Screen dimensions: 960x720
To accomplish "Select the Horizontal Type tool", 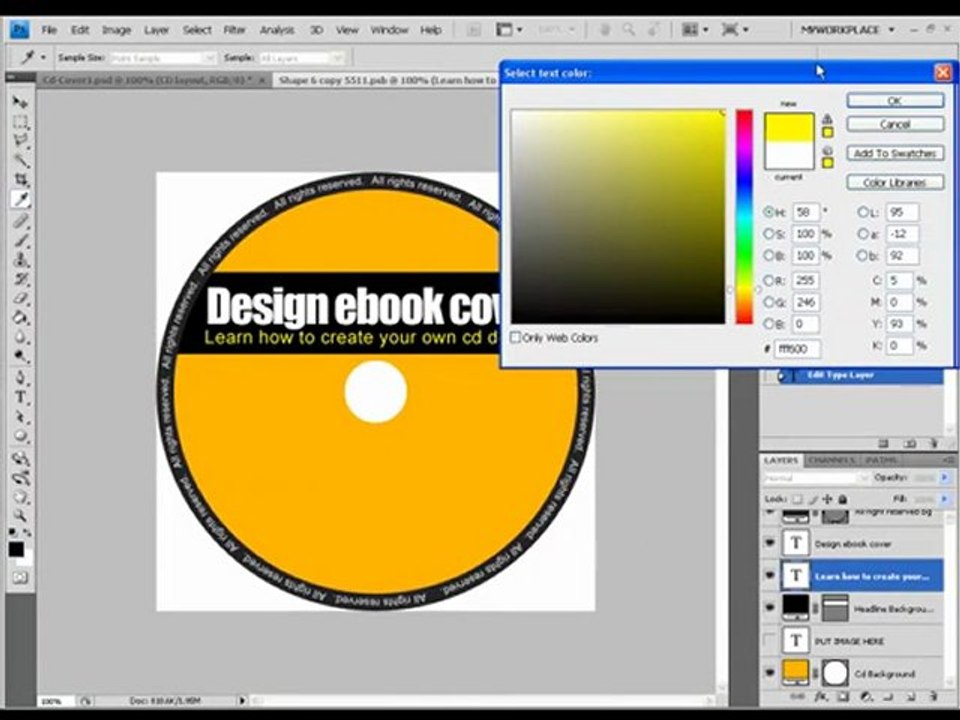I will click(20, 397).
